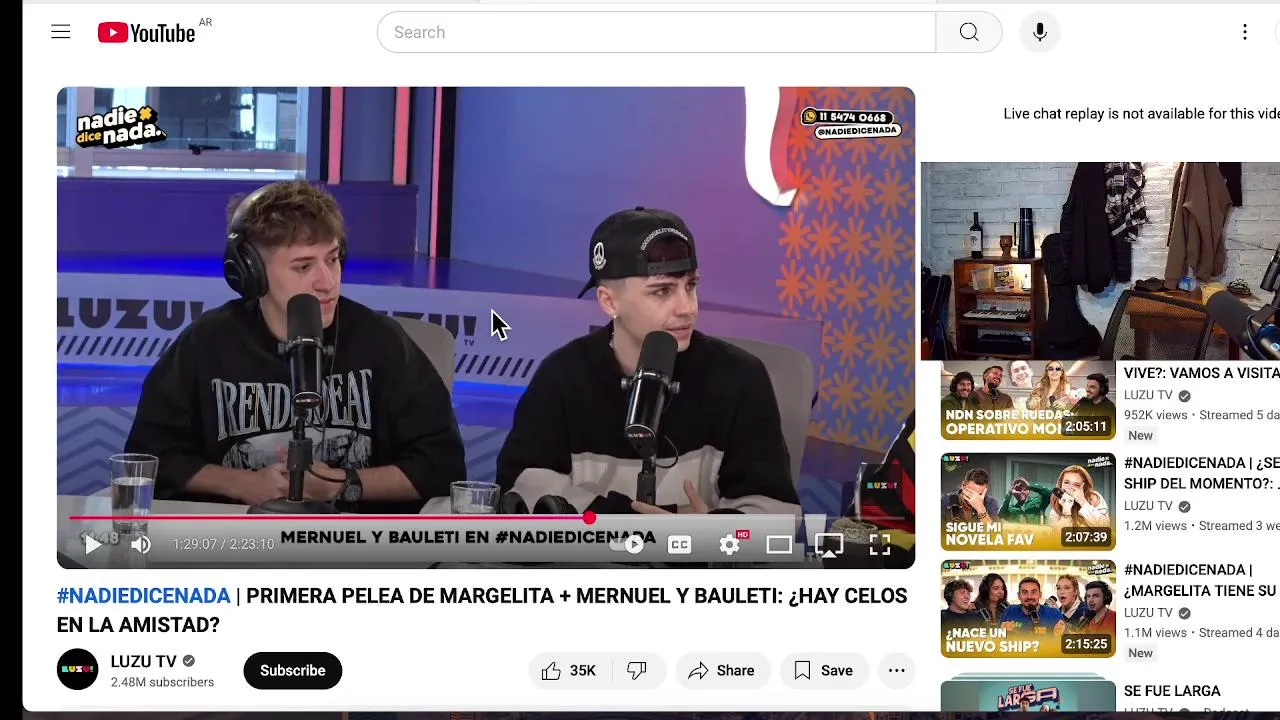Cast video with Play on TV icon
1280x720 pixels.
tap(829, 544)
